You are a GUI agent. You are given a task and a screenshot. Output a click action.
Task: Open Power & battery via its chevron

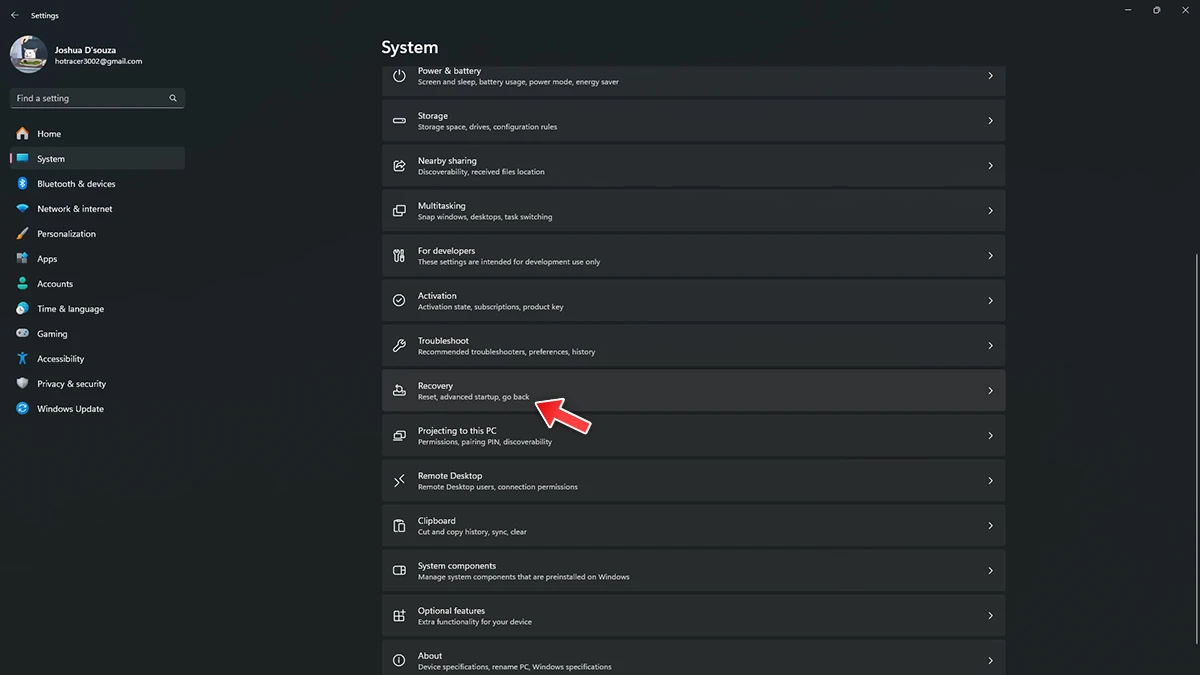click(990, 75)
